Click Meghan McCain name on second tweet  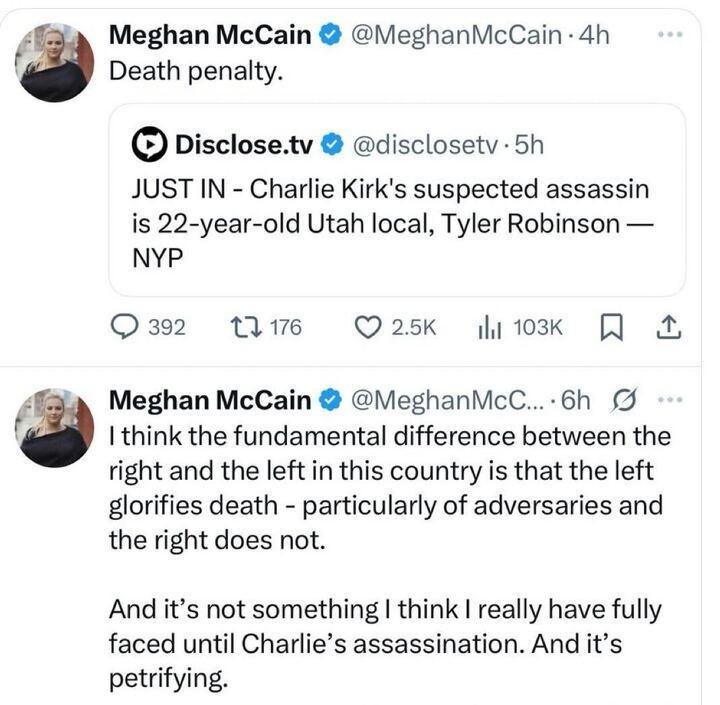(x=209, y=401)
